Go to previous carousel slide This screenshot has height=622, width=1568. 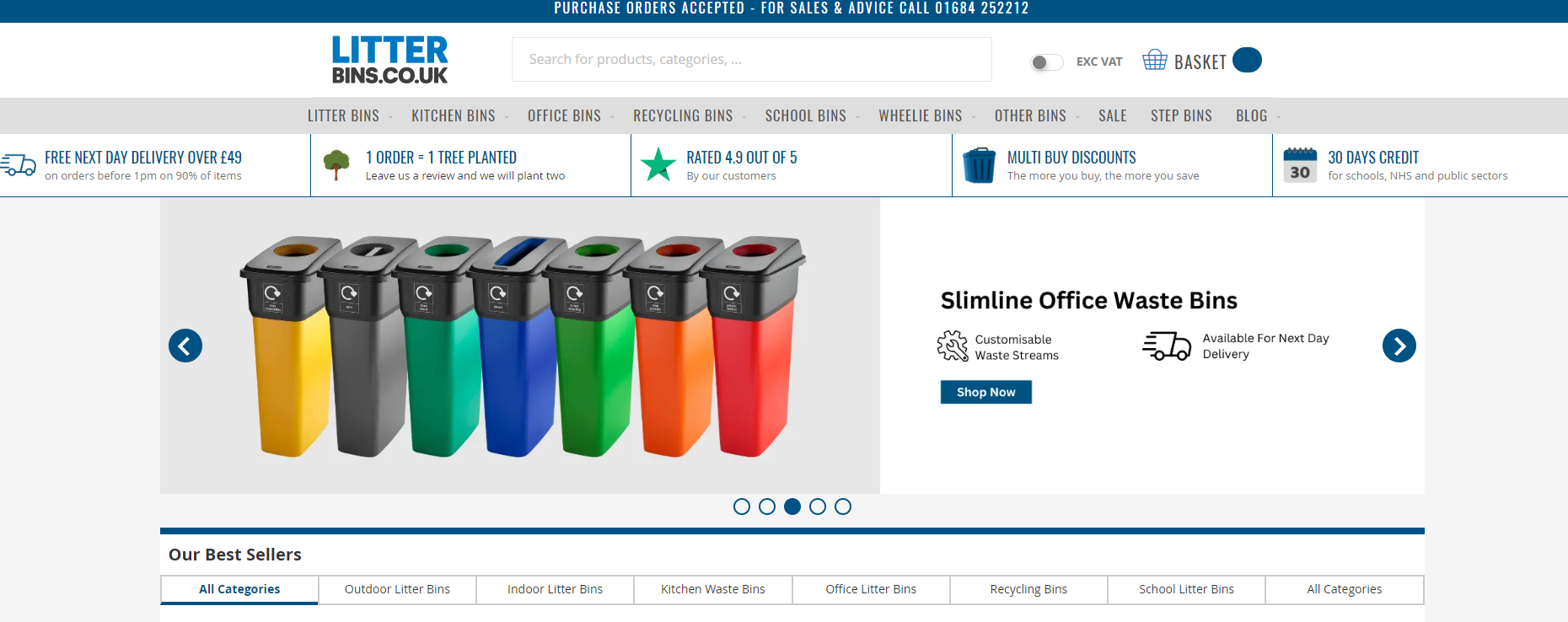[x=185, y=346]
